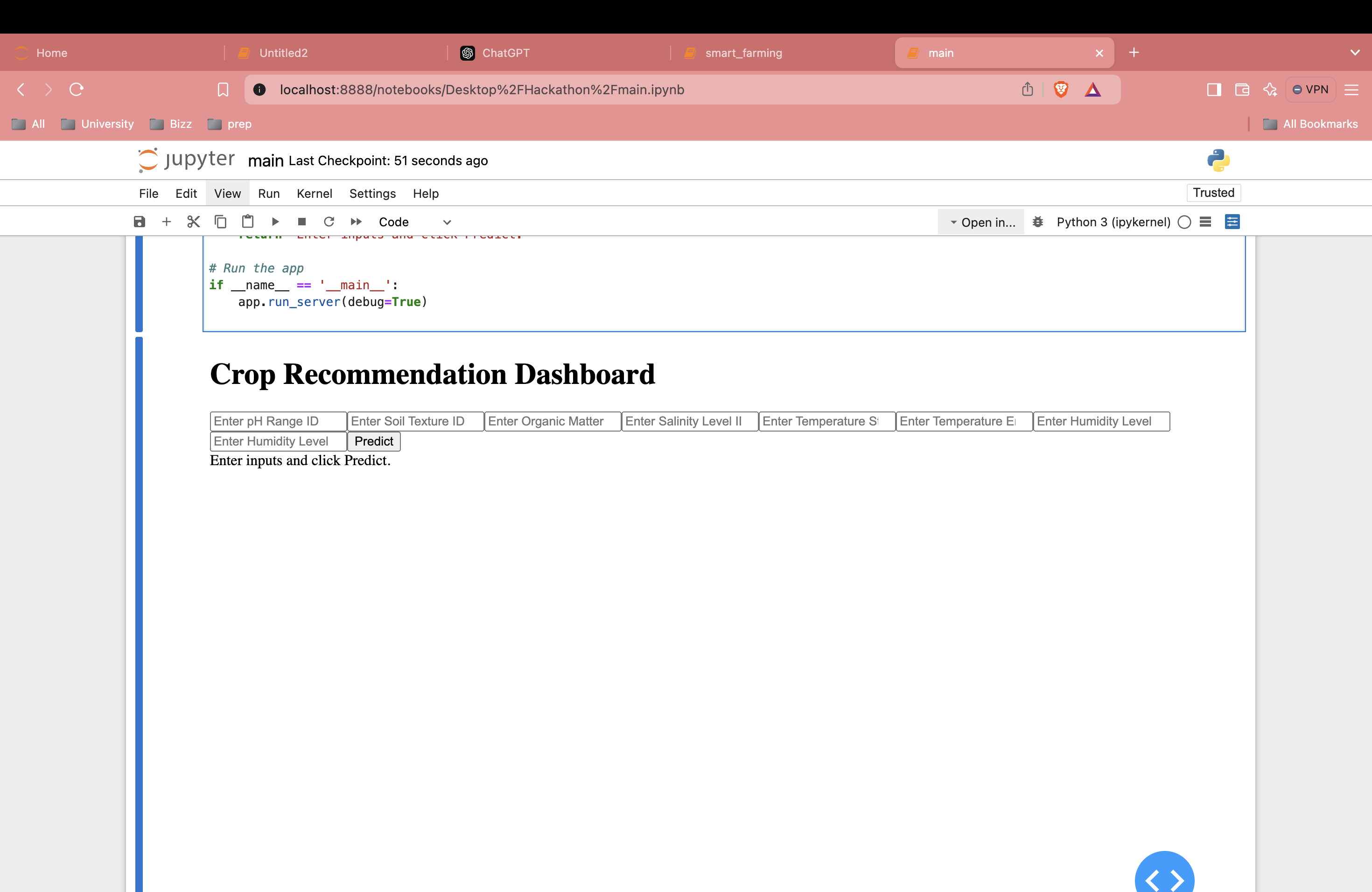Enable the debugger bug icon
Image resolution: width=1372 pixels, height=892 pixels.
point(1038,222)
